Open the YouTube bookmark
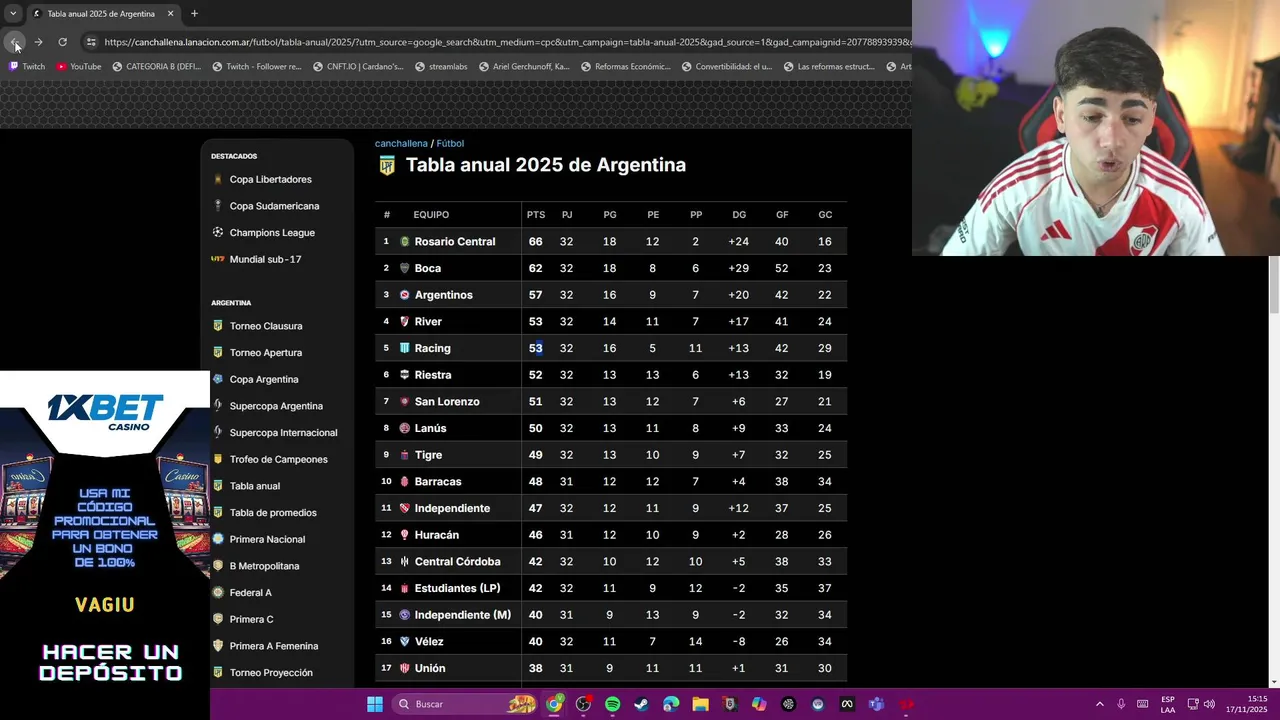1280x720 pixels. click(79, 67)
